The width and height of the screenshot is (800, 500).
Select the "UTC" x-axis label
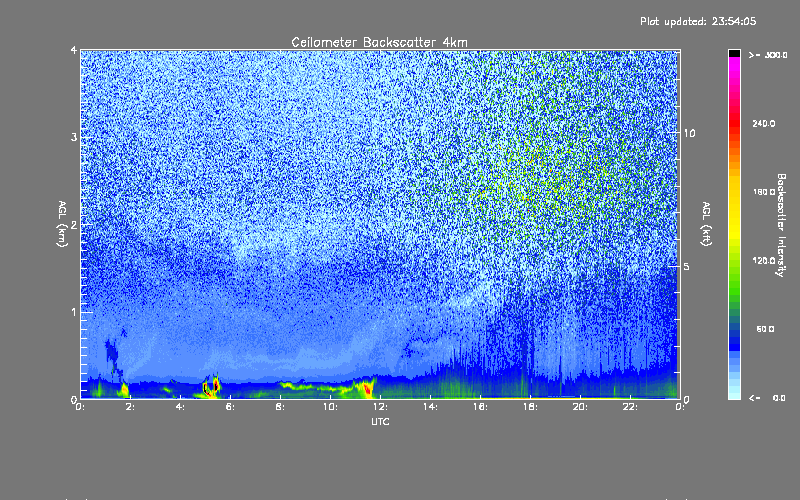(x=380, y=421)
